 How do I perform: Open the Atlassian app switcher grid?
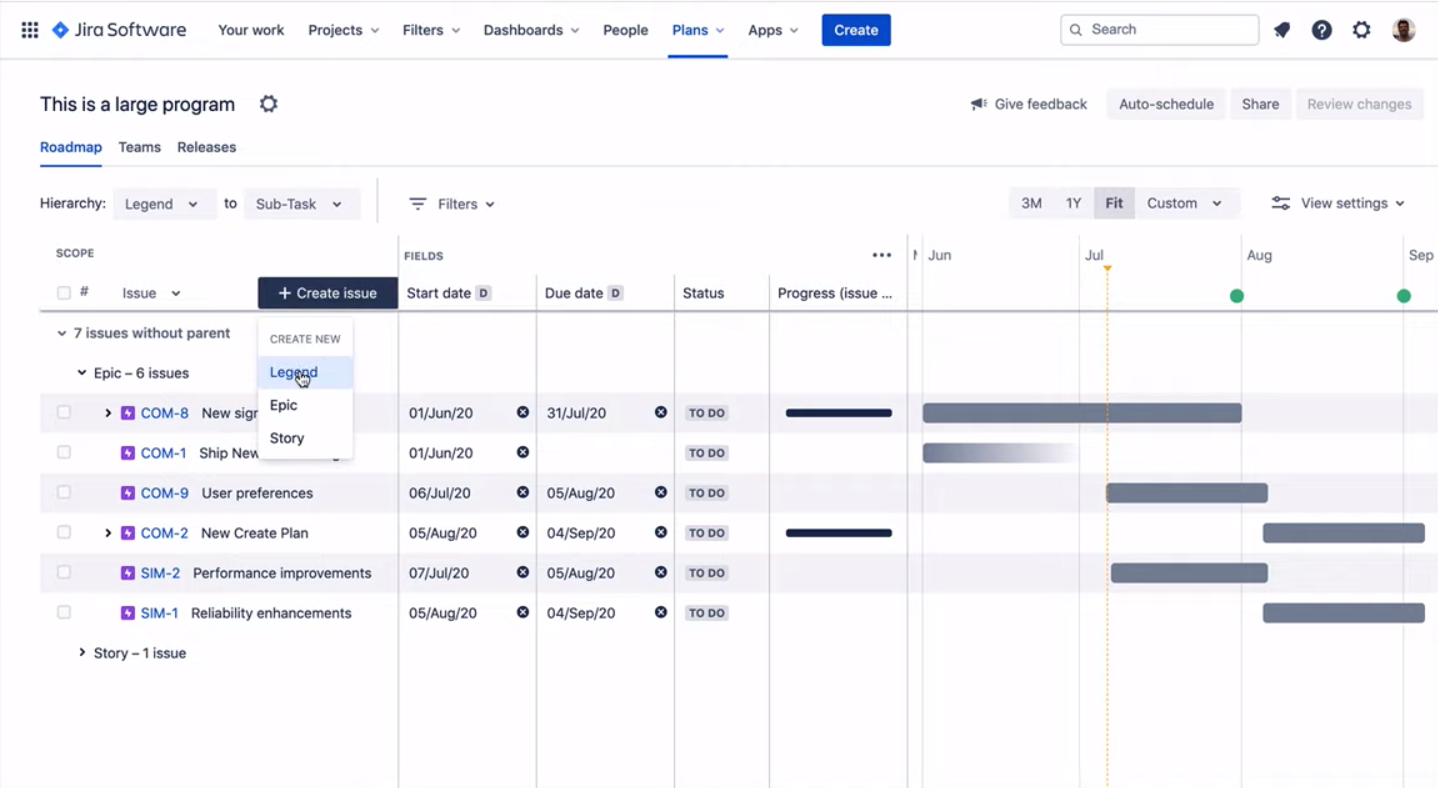click(x=29, y=29)
